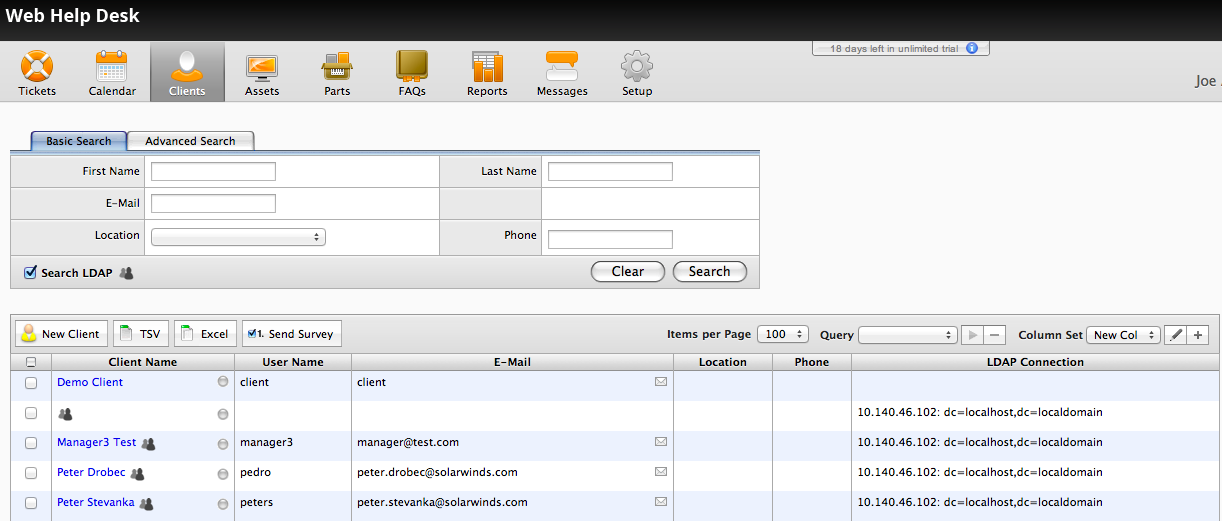Screen dimensions: 1222x521
Task: Click the Phone input field
Action: [x=610, y=239]
